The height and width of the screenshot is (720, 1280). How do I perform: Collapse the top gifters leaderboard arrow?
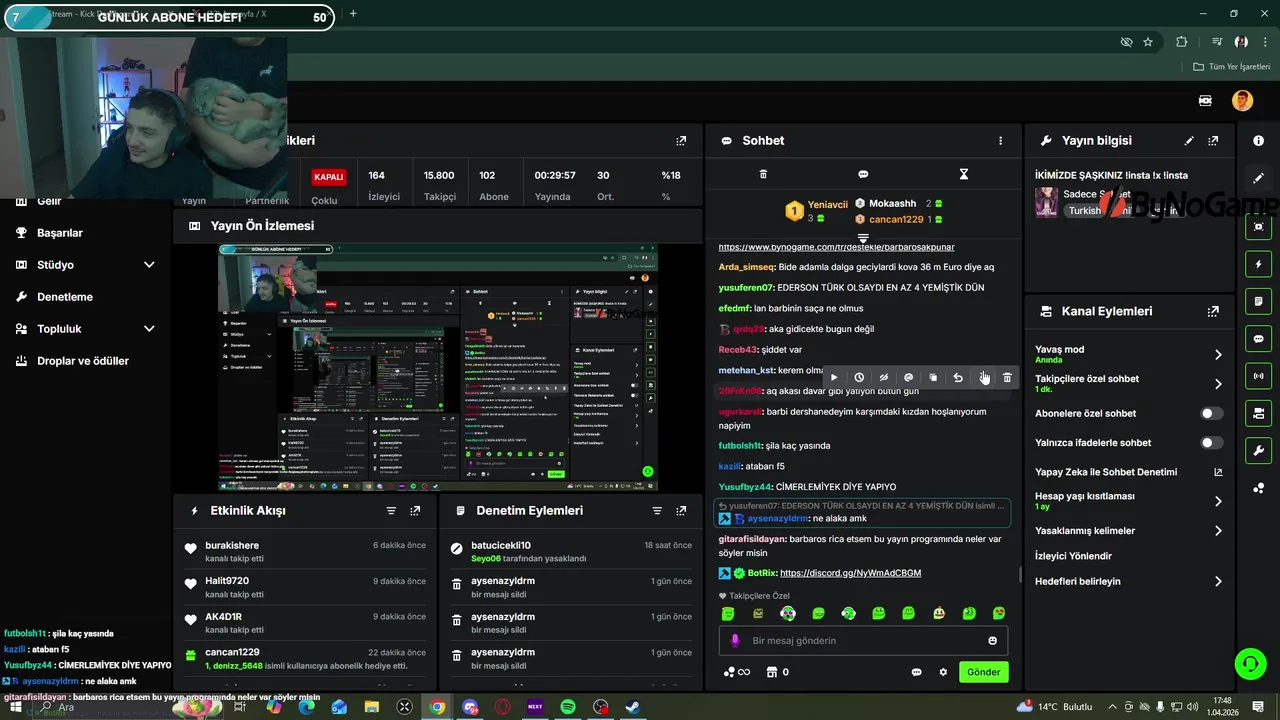863,238
